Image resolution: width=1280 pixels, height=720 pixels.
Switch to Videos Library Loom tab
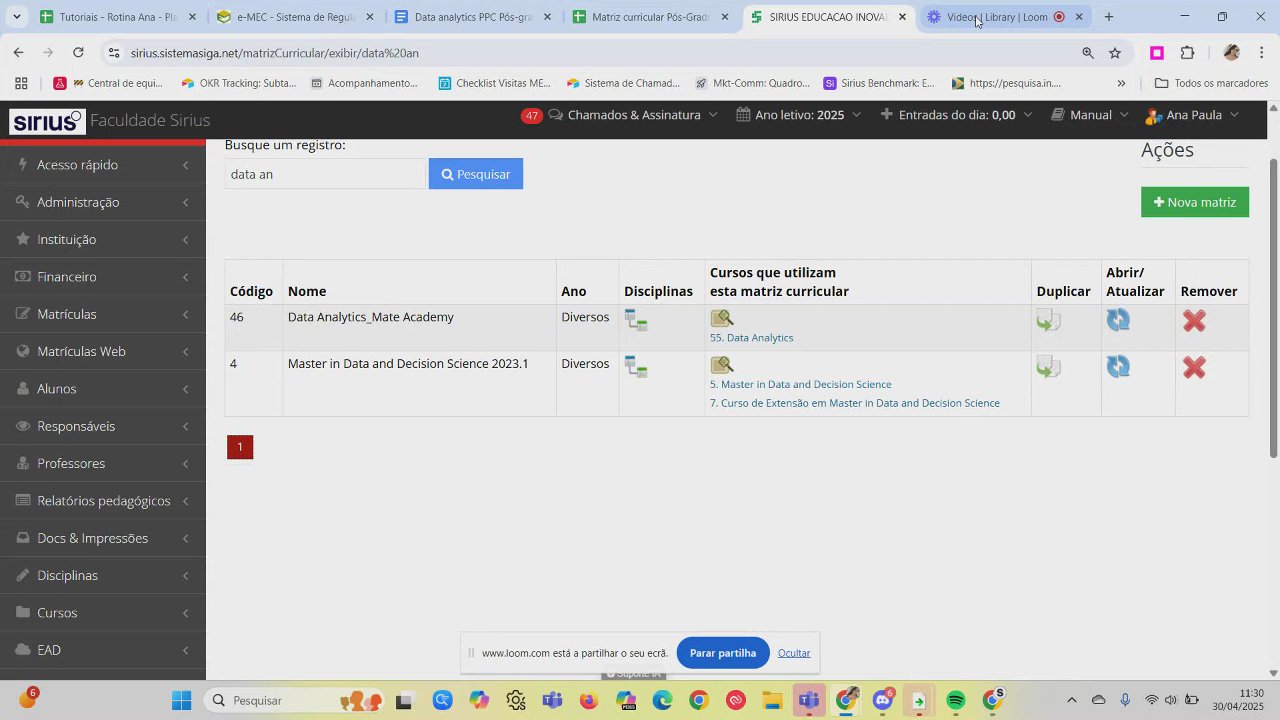click(x=1005, y=17)
